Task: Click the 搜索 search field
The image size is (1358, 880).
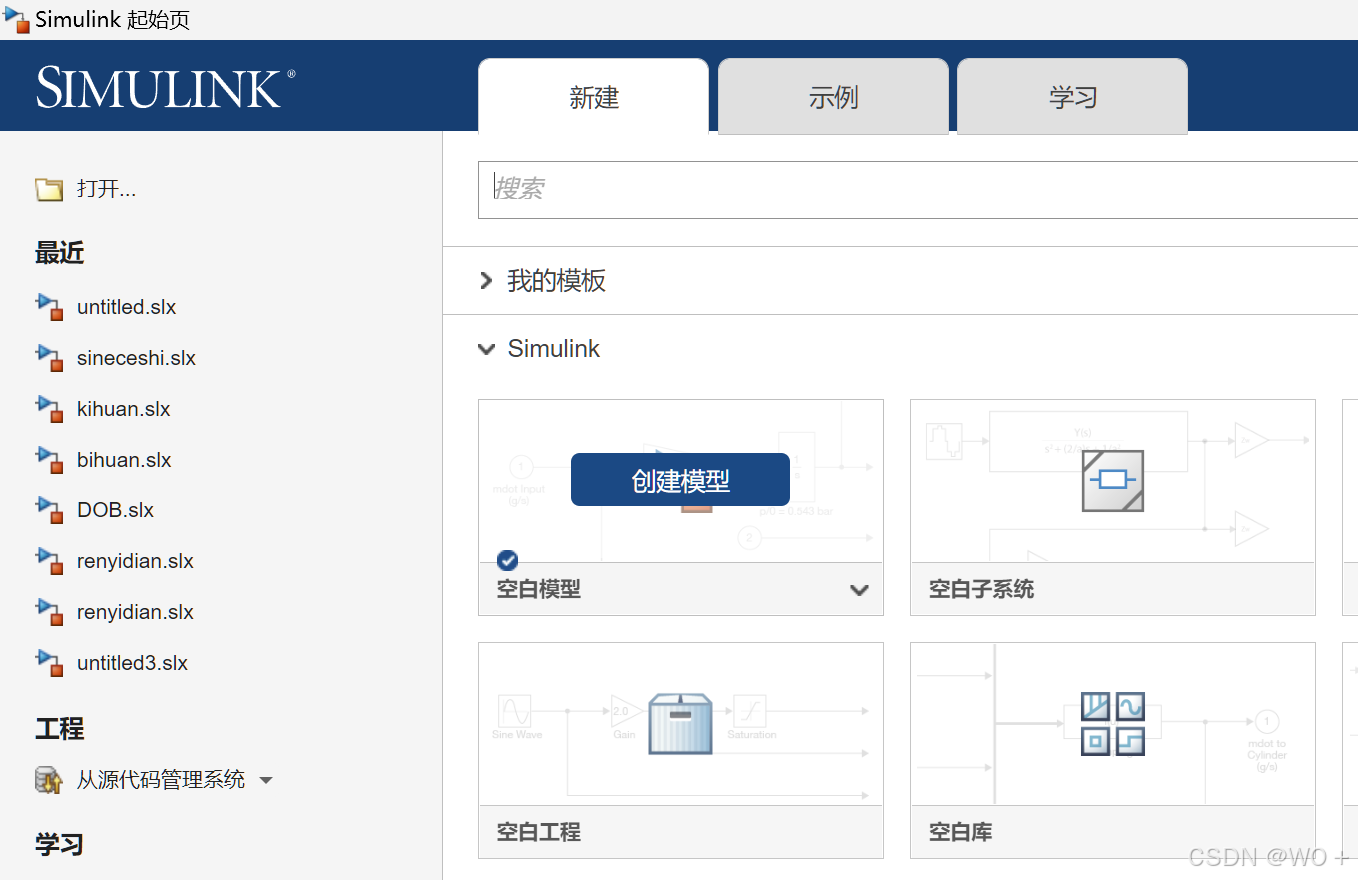Action: pos(918,190)
